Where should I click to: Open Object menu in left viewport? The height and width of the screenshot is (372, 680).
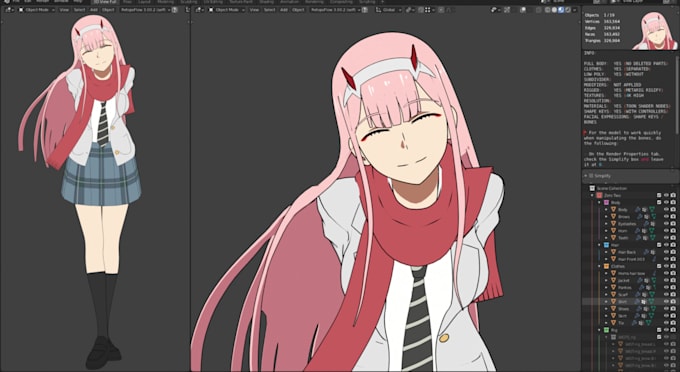108,10
